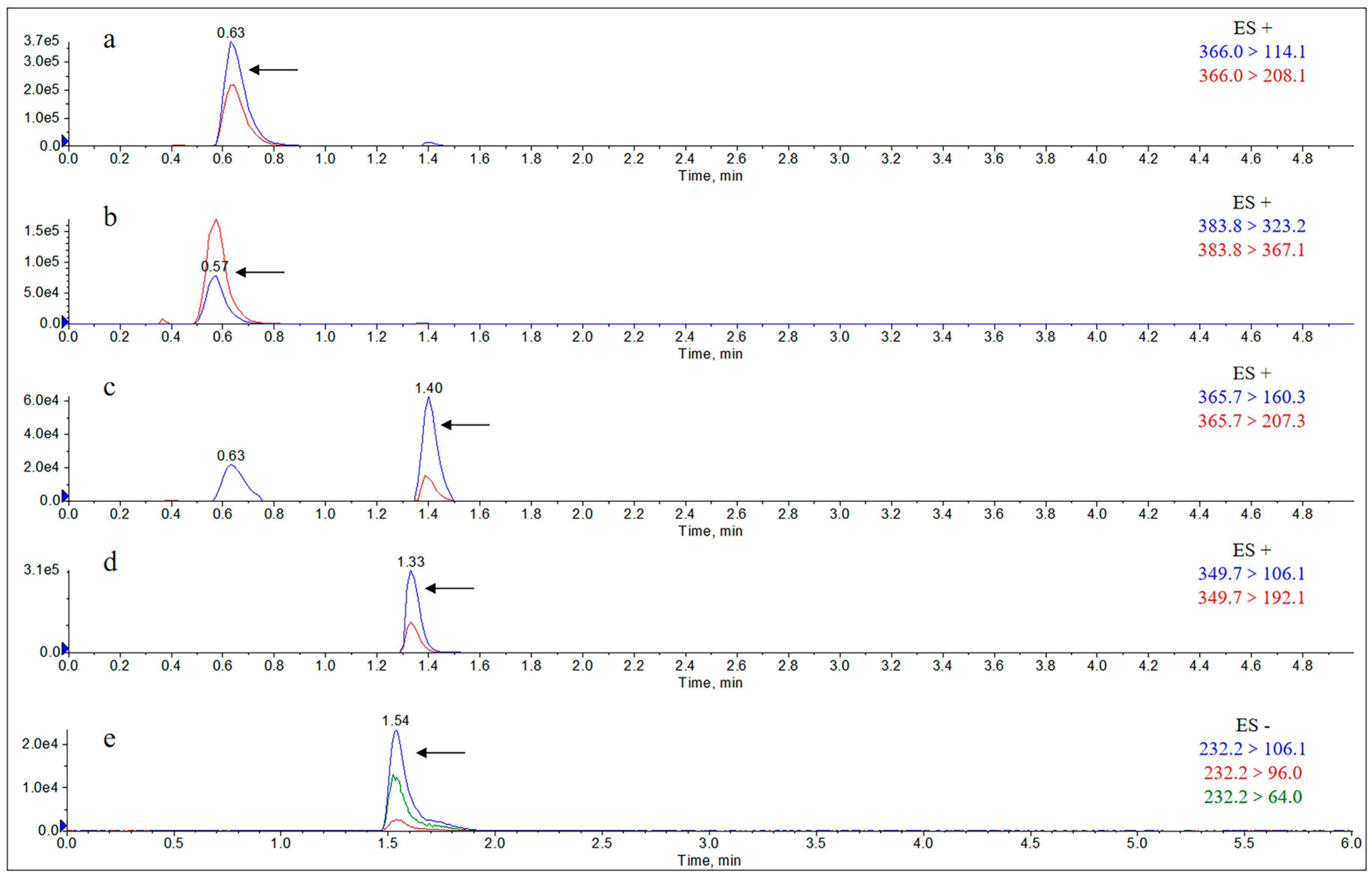The height and width of the screenshot is (878, 1372).
Task: Click the arrow pointing at the 1.54 peak
Action: click(x=440, y=753)
